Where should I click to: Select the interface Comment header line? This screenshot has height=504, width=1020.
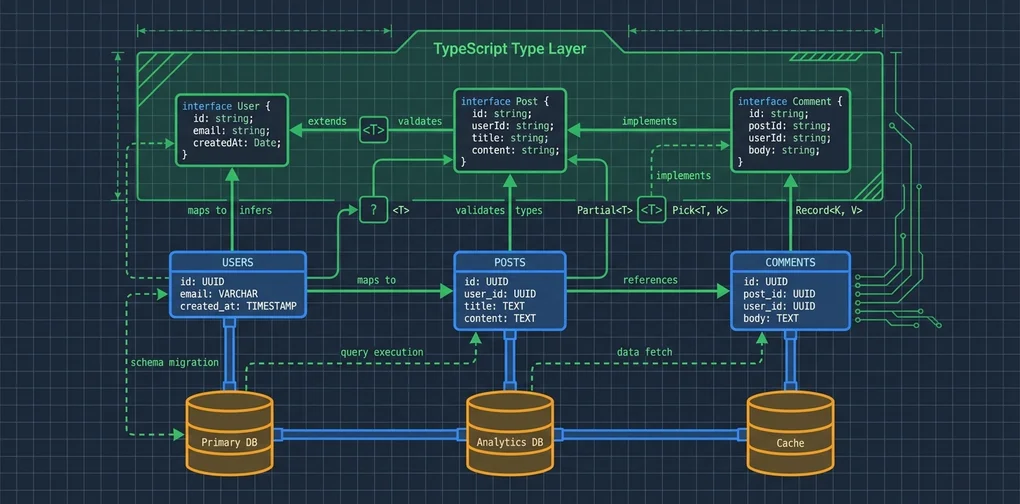tap(790, 101)
